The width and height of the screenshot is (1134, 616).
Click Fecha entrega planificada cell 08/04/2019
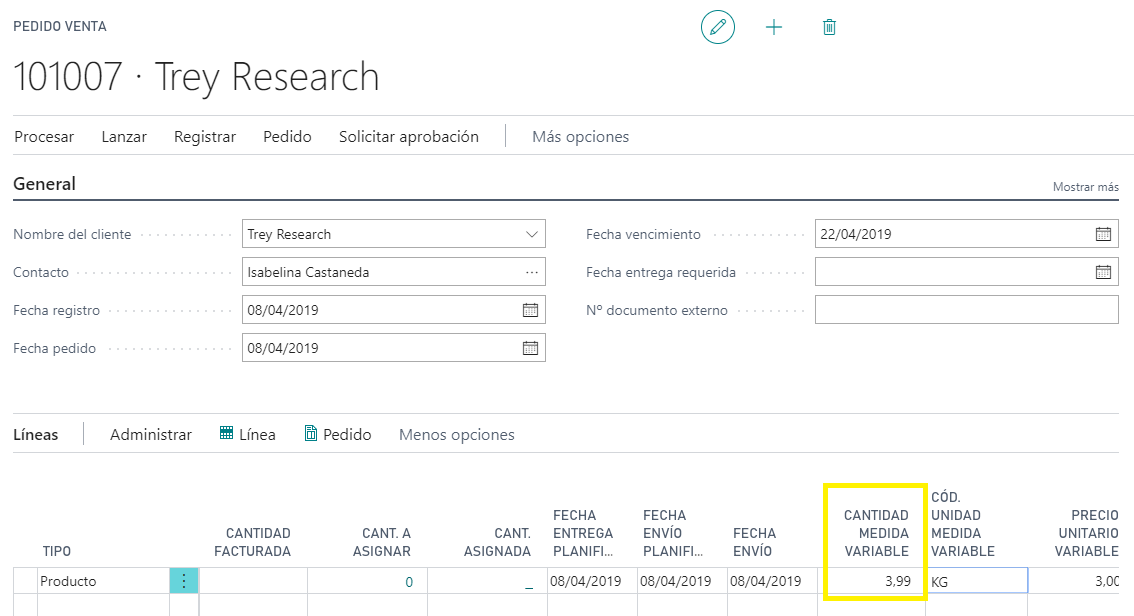[x=592, y=581]
